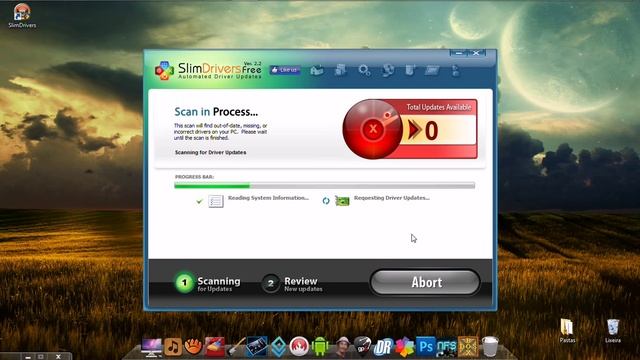Click the calendar grid toolbar icon
The height and width of the screenshot is (360, 640).
(x=432, y=71)
